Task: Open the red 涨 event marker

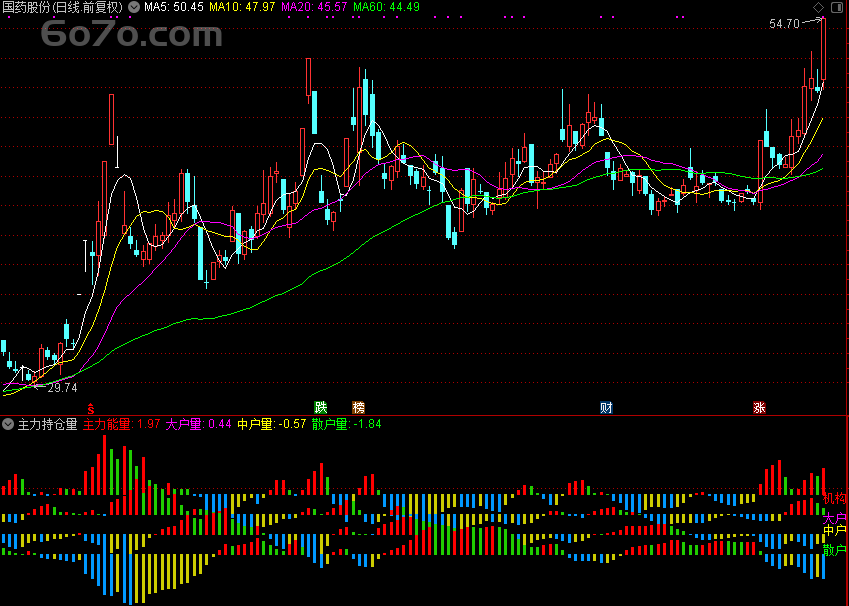Action: coord(760,407)
